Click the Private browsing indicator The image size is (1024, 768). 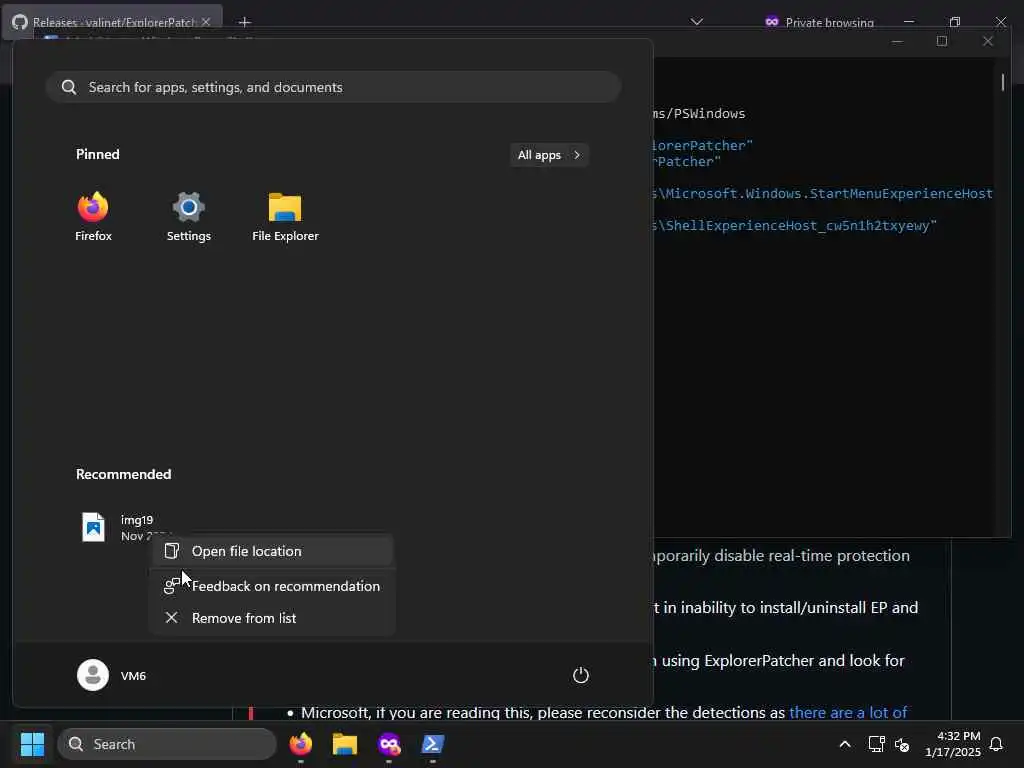pos(819,22)
